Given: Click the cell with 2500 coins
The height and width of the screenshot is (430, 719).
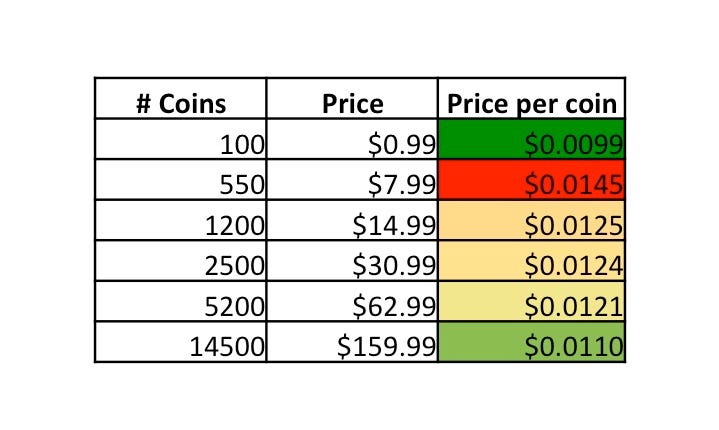Looking at the screenshot, I should pos(180,260).
